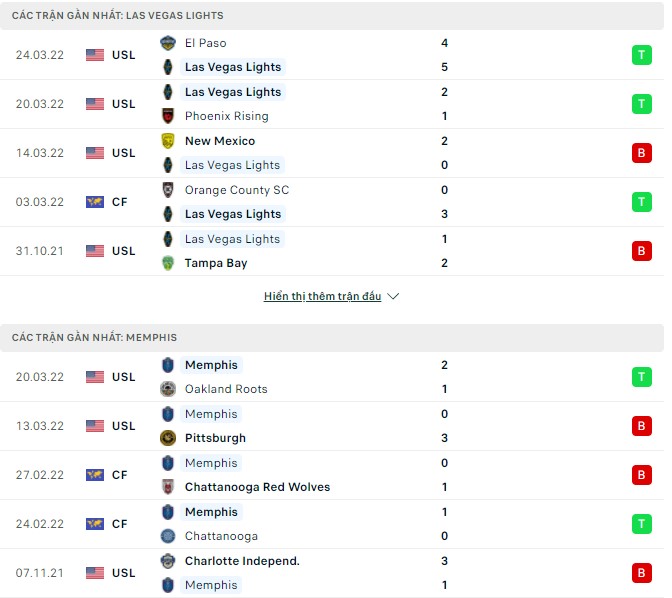Select the 'Các trận gần nhất: Memphis' header

[x=94, y=338]
